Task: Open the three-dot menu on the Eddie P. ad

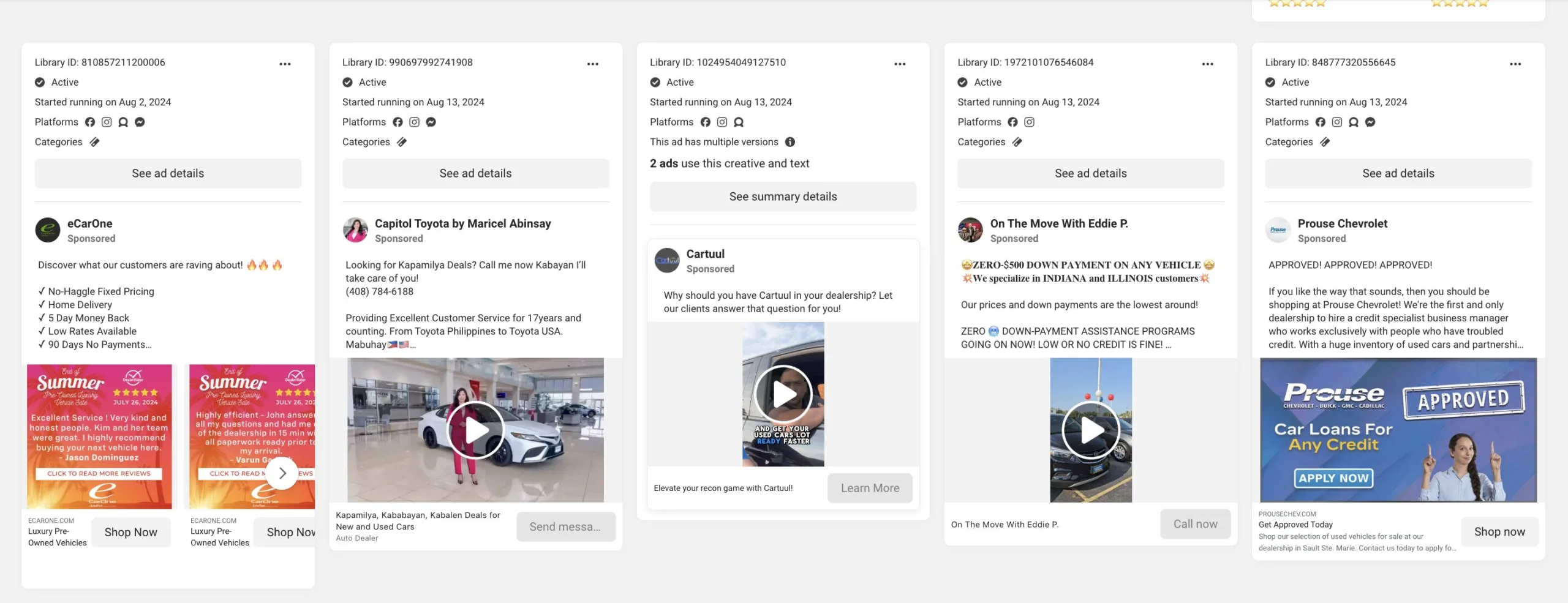Action: 1207,63
